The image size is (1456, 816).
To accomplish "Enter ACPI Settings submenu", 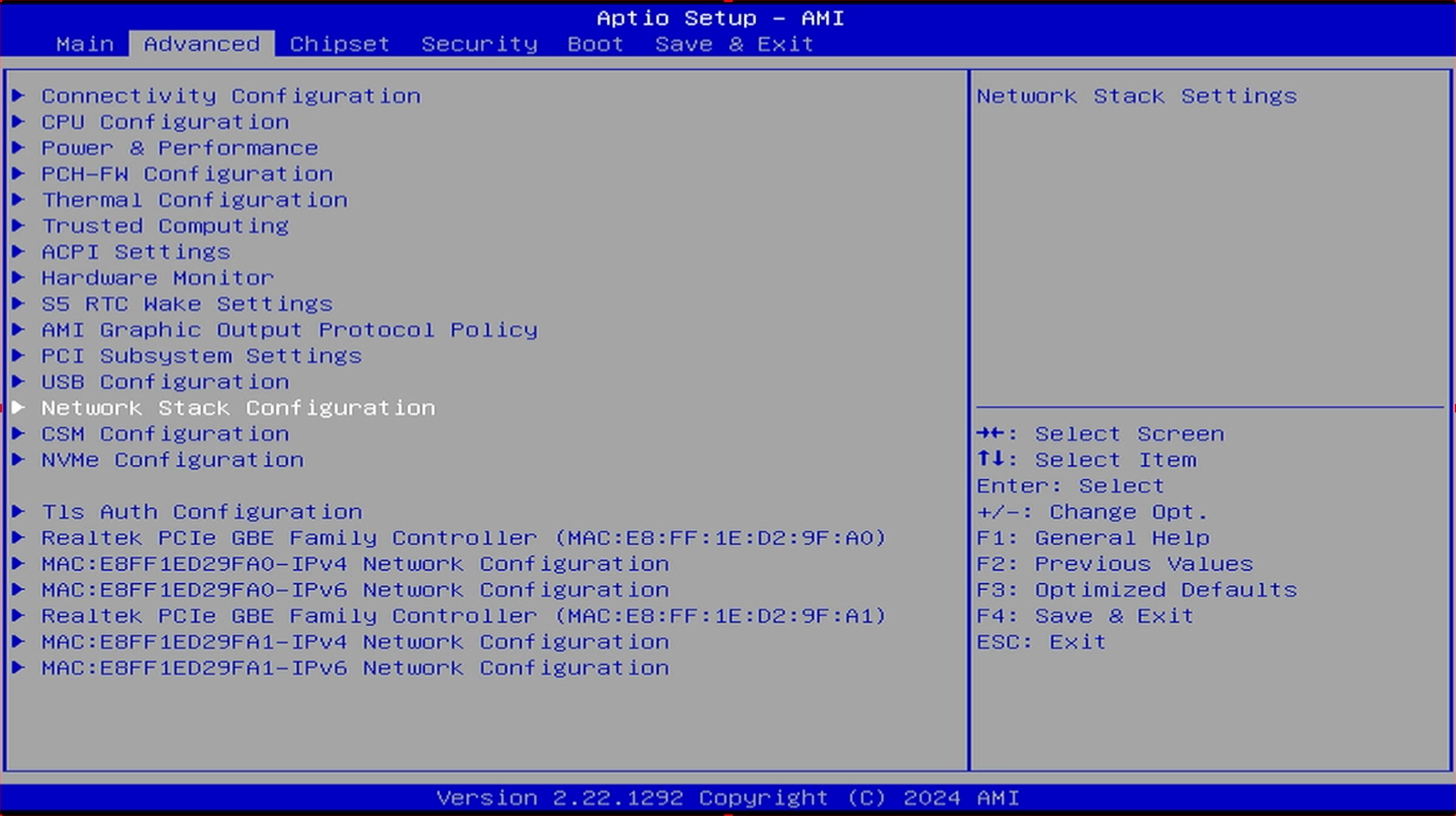I will pyautogui.click(x=135, y=252).
